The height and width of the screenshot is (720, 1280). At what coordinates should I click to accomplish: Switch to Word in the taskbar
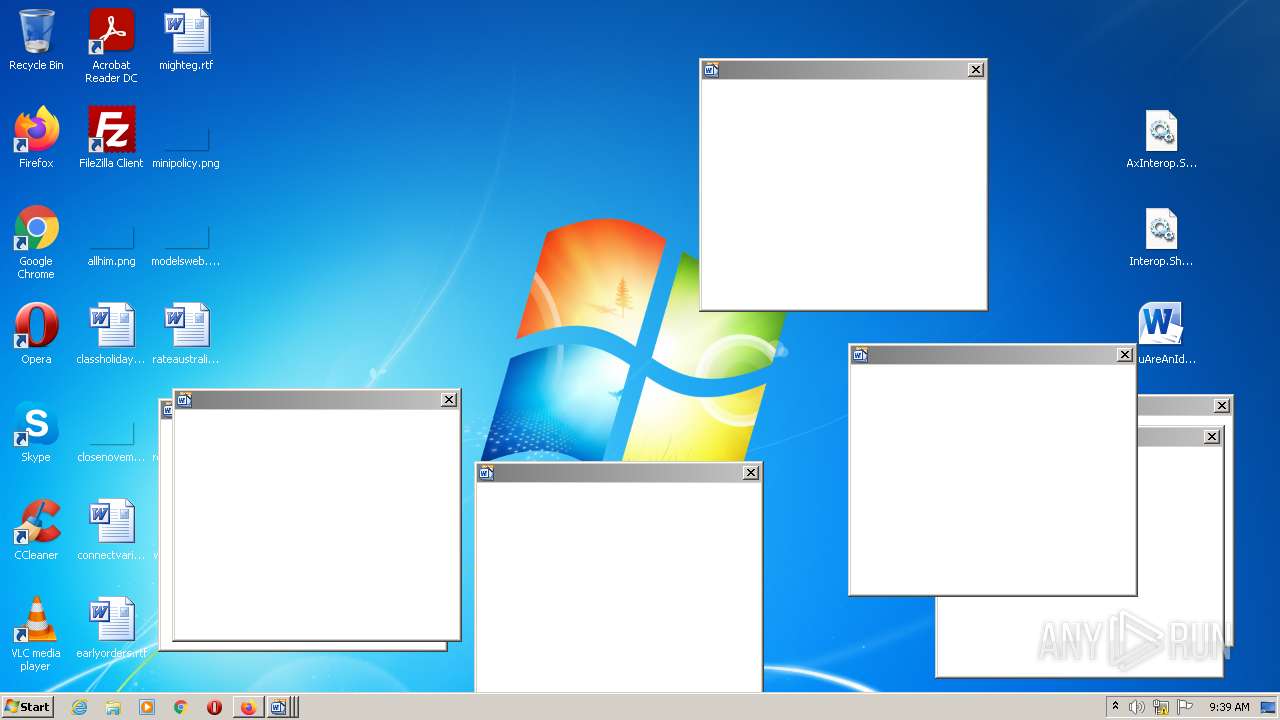tap(280, 707)
